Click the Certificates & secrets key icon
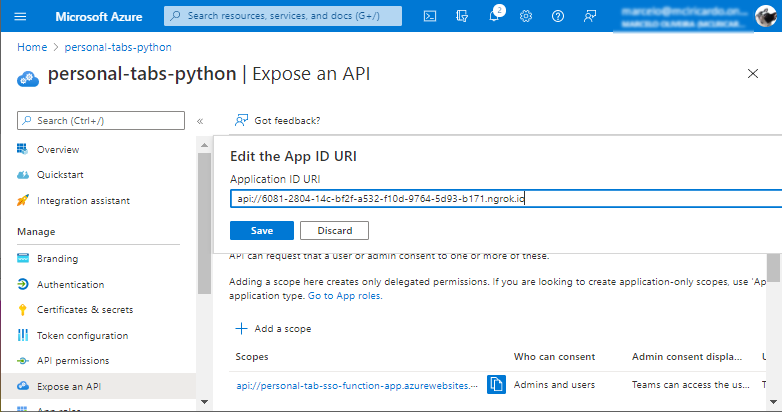This screenshot has height=412, width=782. 22,310
